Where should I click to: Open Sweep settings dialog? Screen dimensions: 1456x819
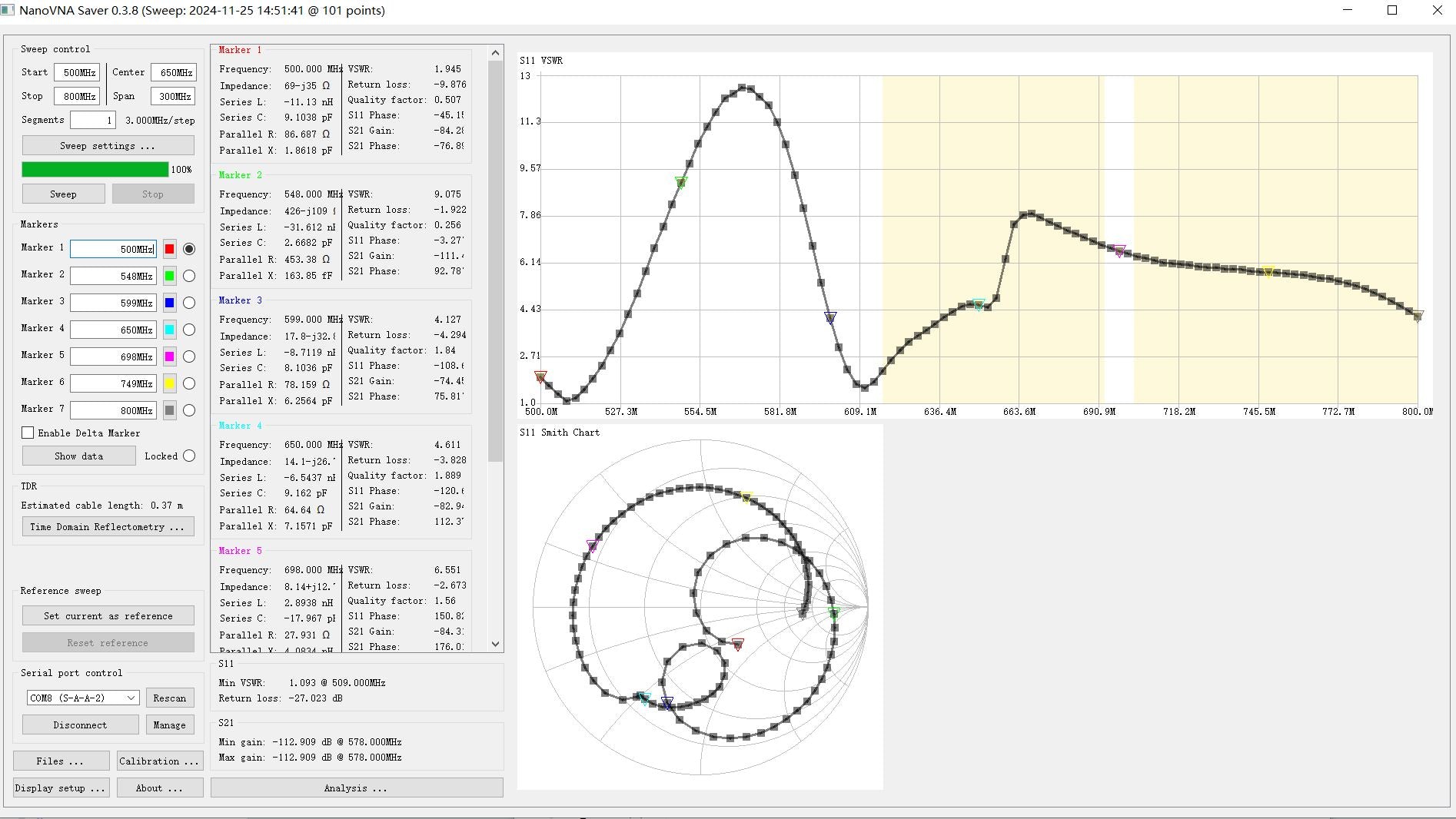[x=108, y=146]
